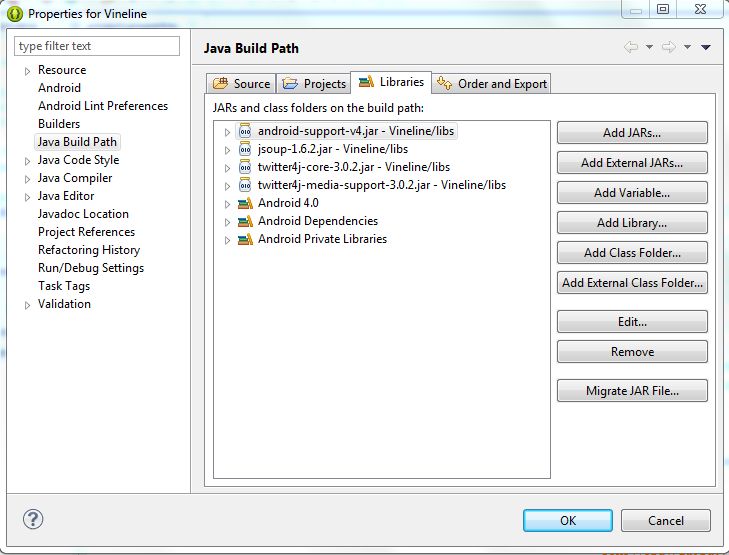Expand the Validation category
This screenshot has height=555, width=729.
[x=27, y=305]
